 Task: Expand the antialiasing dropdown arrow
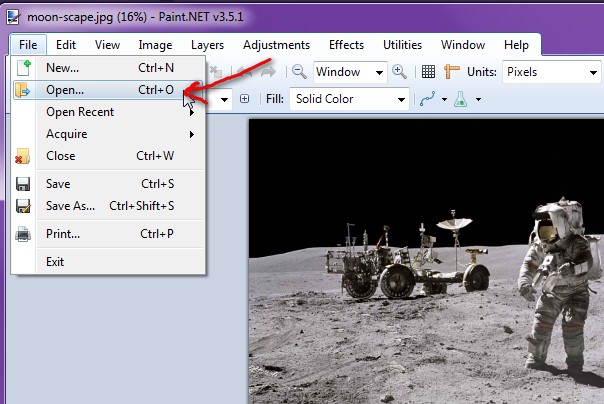pyautogui.click(x=444, y=99)
